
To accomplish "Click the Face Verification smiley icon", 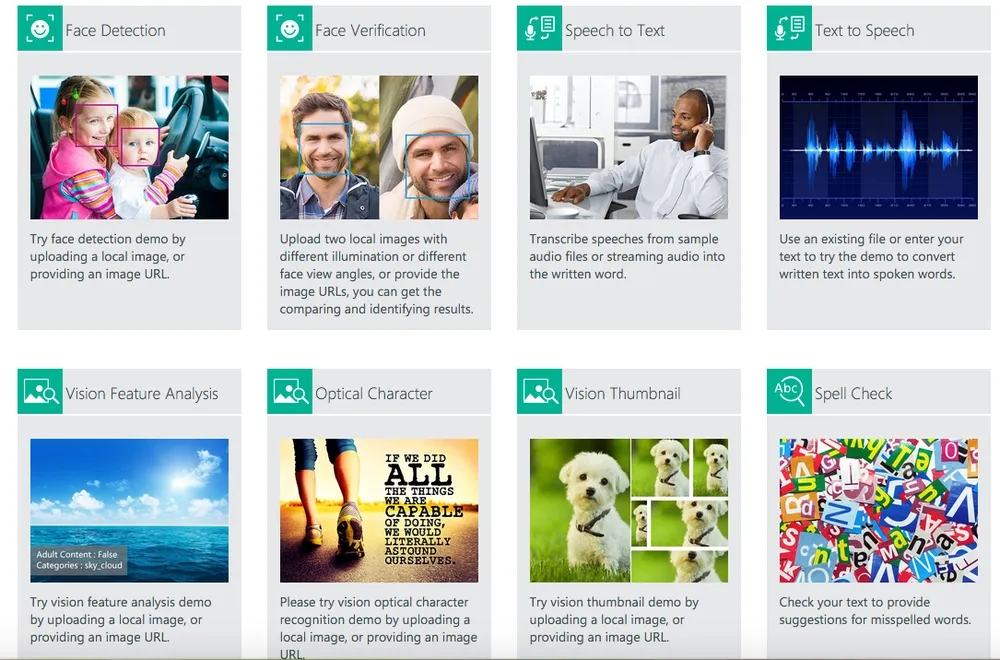I will (290, 29).
